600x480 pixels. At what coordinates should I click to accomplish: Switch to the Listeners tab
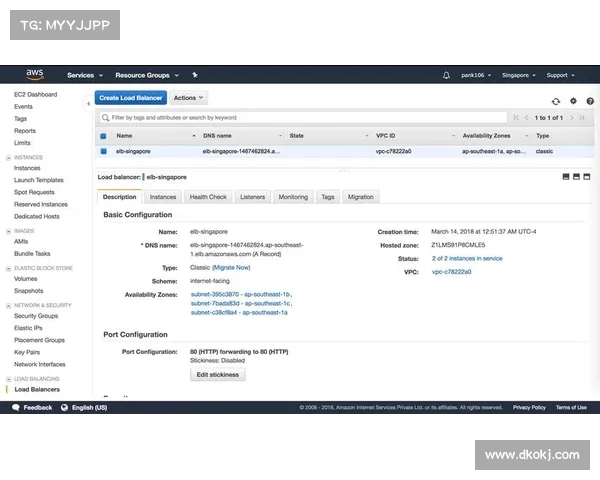(253, 197)
